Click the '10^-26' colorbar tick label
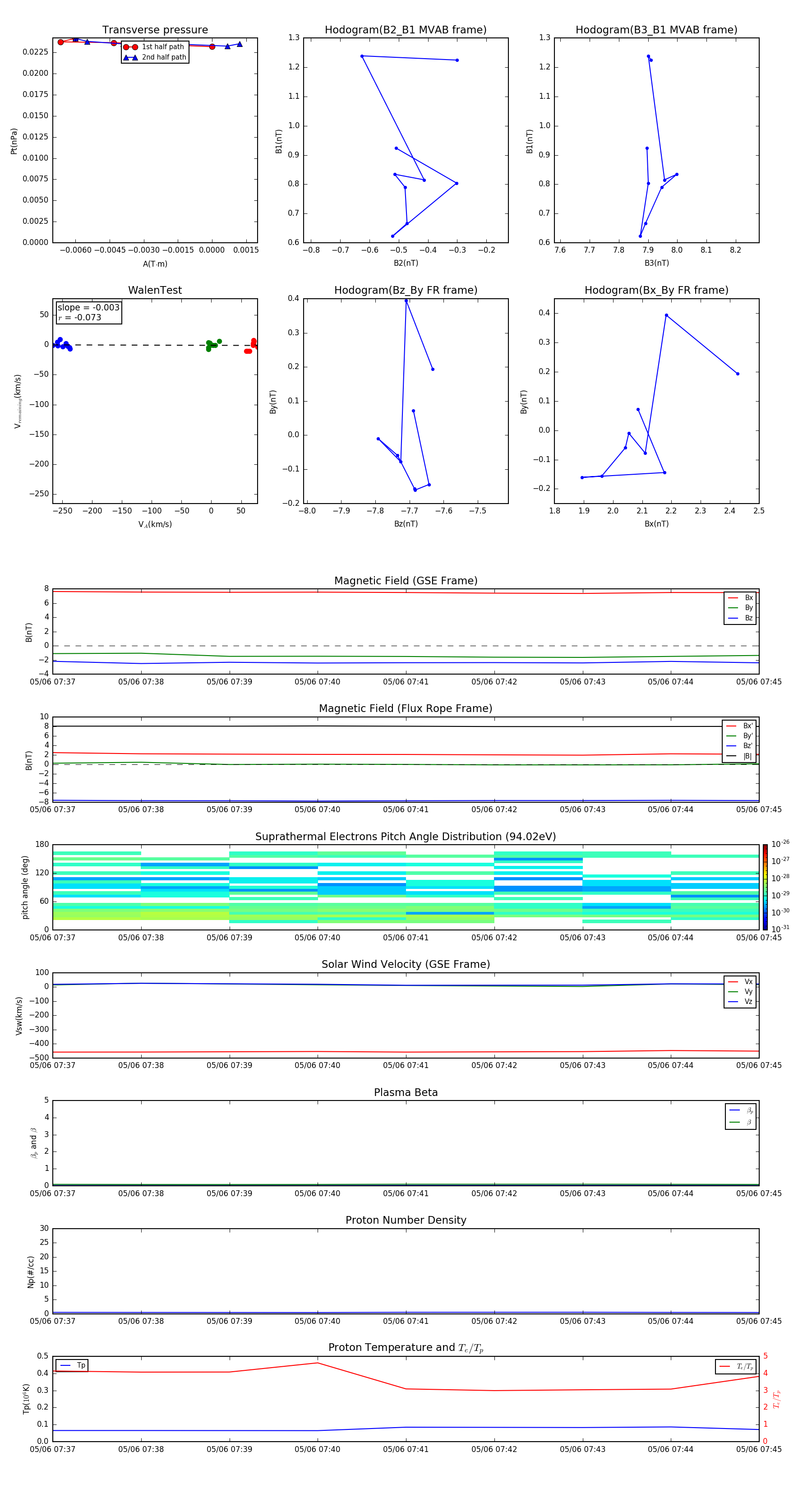The height and width of the screenshot is (1489, 812). pyautogui.click(x=780, y=844)
